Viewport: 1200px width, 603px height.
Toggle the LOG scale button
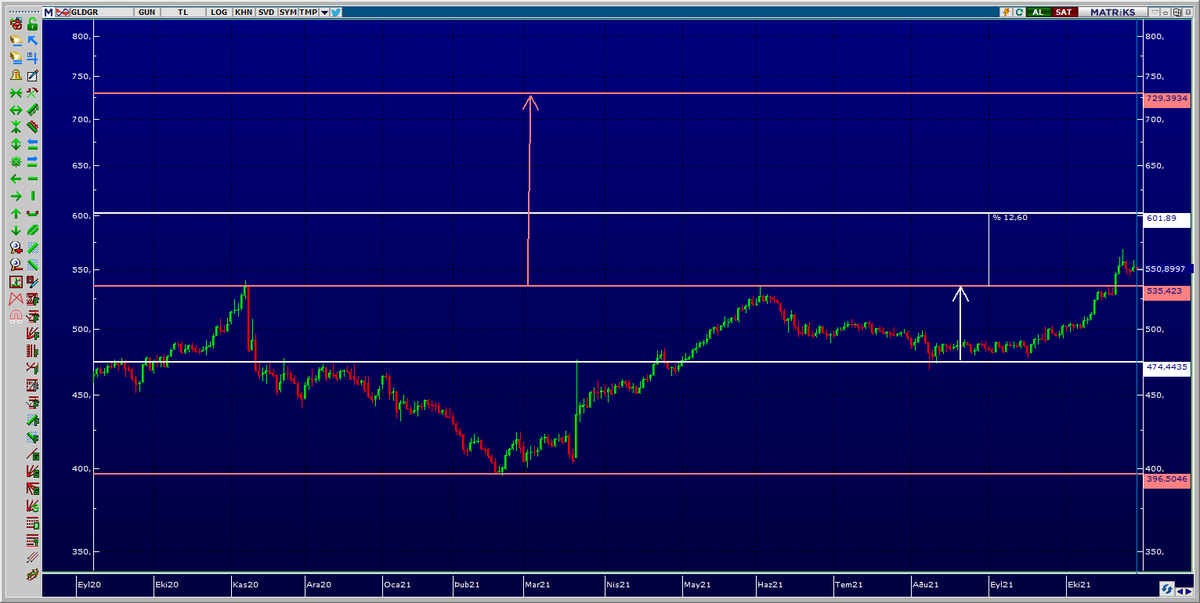click(x=219, y=12)
